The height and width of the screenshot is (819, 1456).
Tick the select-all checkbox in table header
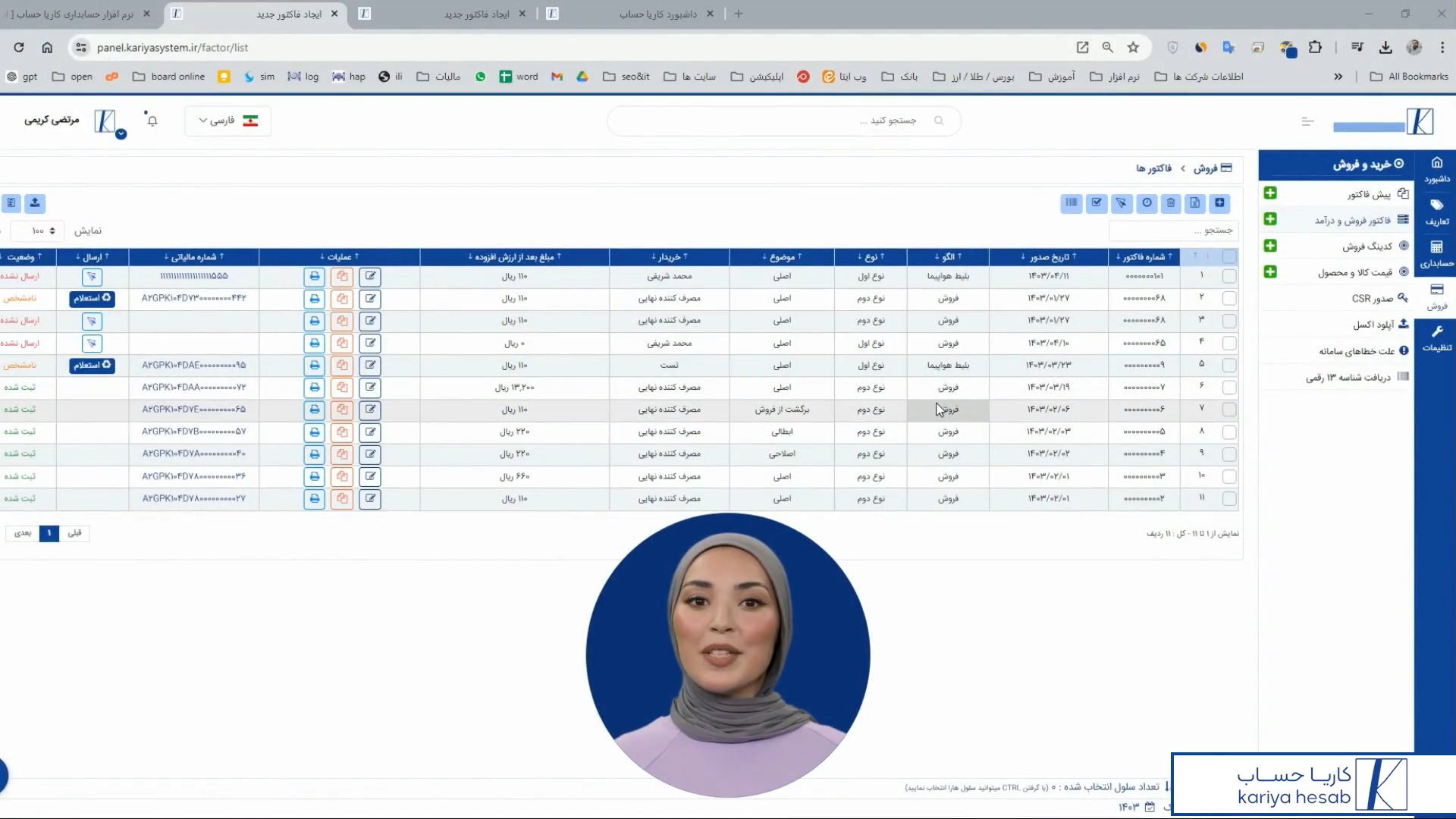click(x=1229, y=256)
